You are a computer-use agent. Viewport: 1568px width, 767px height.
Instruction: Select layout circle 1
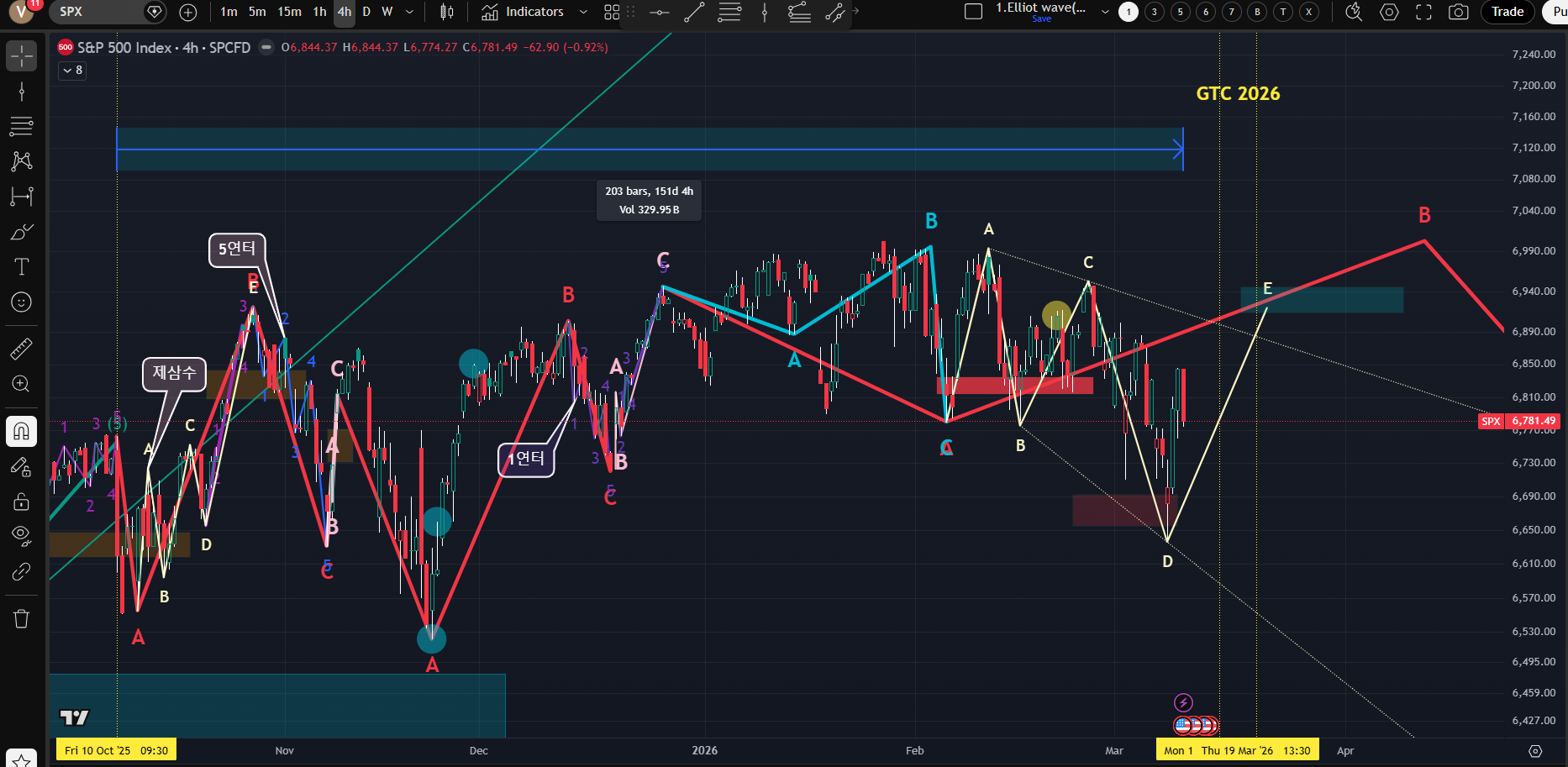click(1129, 12)
